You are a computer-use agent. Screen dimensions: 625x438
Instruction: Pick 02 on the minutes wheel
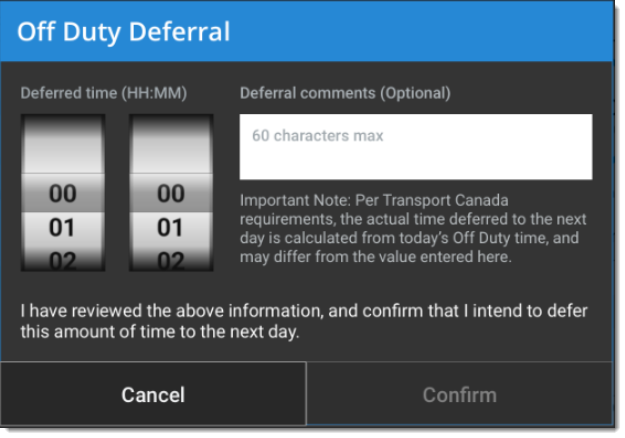(171, 260)
